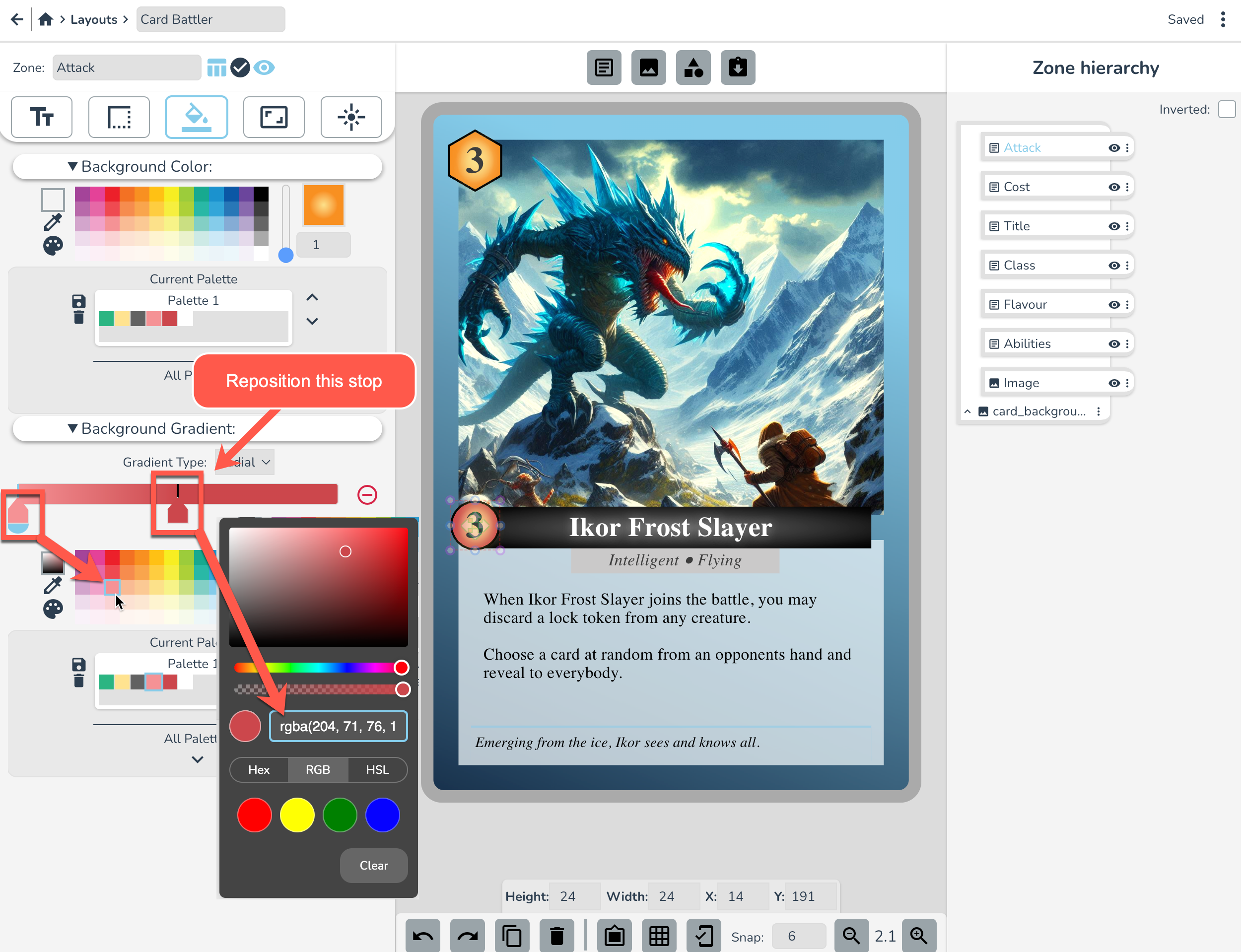This screenshot has height=952, width=1243.
Task: Pick the yellow preset color swatch
Action: (x=297, y=815)
